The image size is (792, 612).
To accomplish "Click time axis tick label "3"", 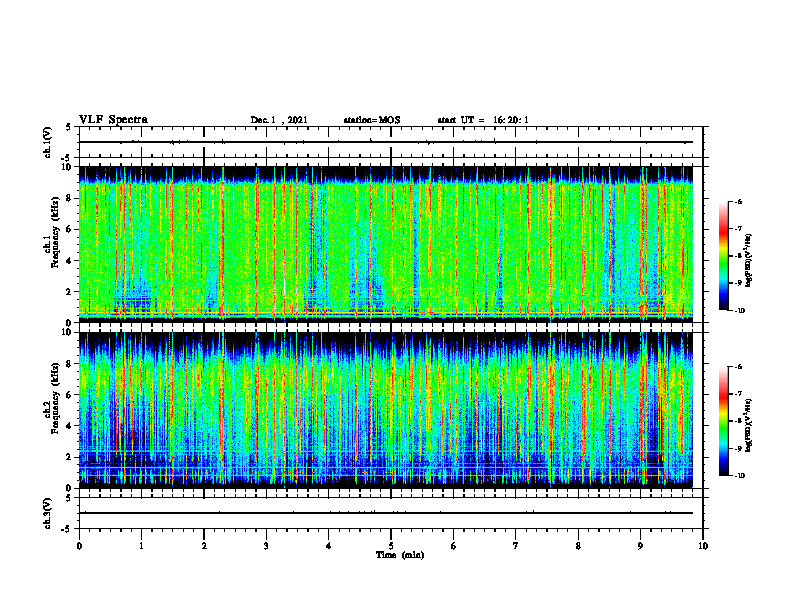I will pos(266,546).
